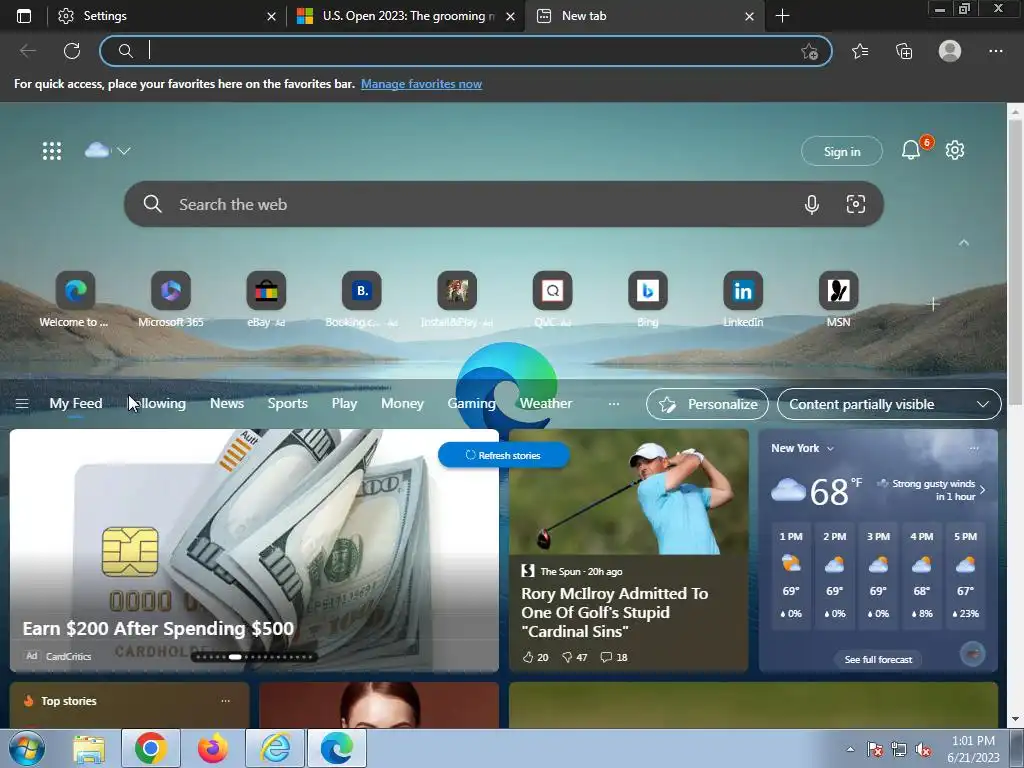Like the Rory McIlroy story
Viewport: 1024px width, 768px height.
tap(535, 658)
